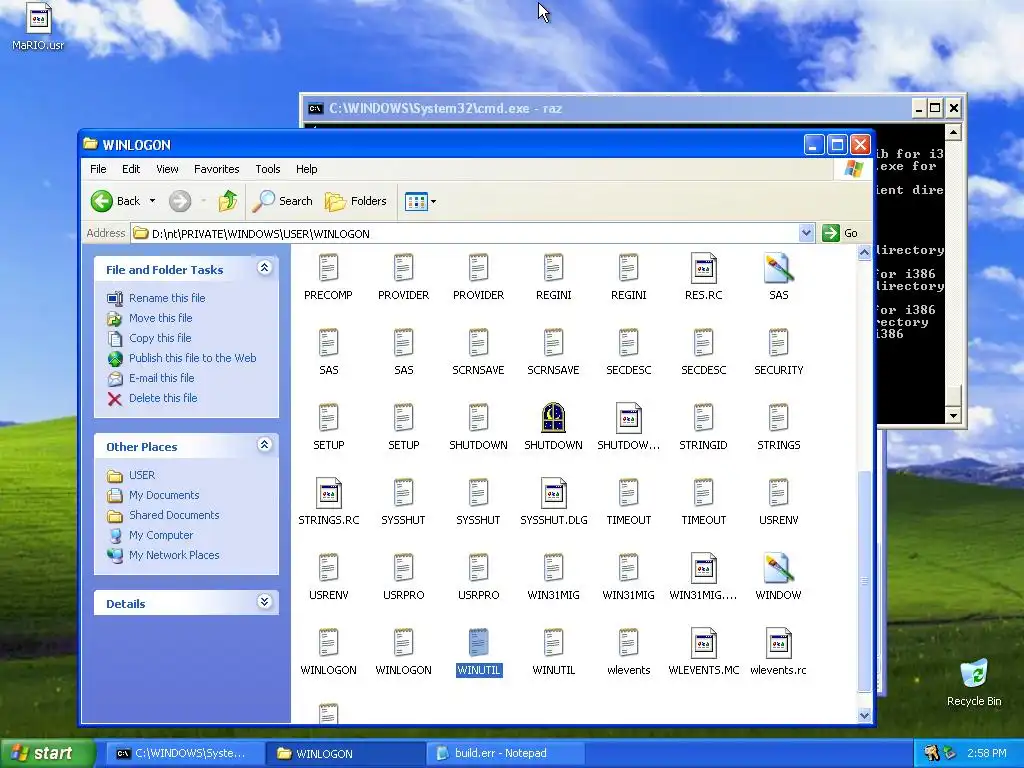Click file list scroll up arrow

click(x=864, y=253)
